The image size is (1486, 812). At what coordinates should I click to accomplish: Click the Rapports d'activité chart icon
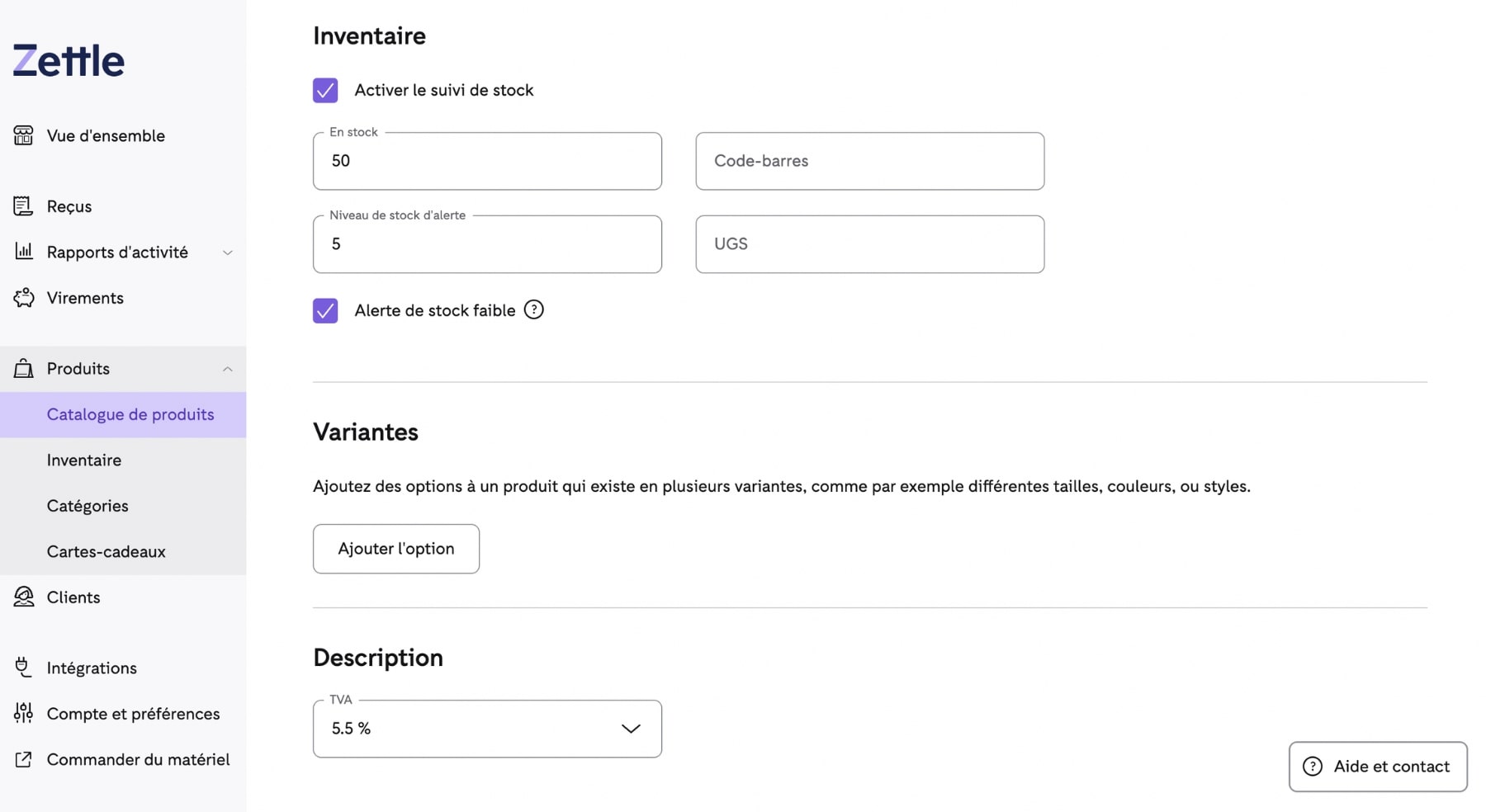(23, 252)
